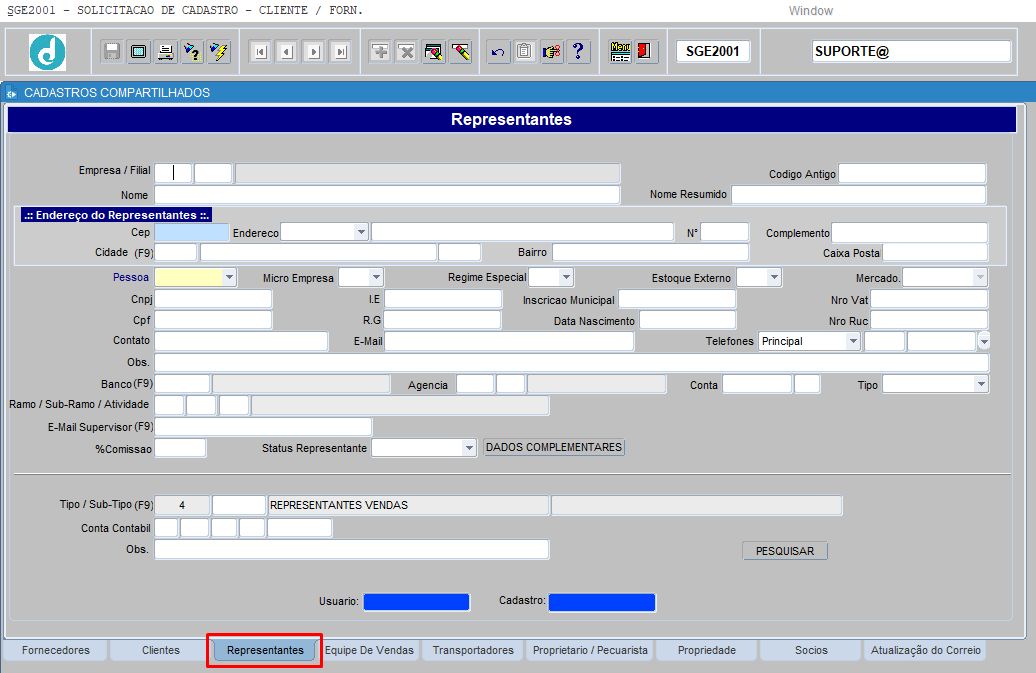Click the blue Cadastro field
Image resolution: width=1036 pixels, height=673 pixels.
click(x=602, y=602)
